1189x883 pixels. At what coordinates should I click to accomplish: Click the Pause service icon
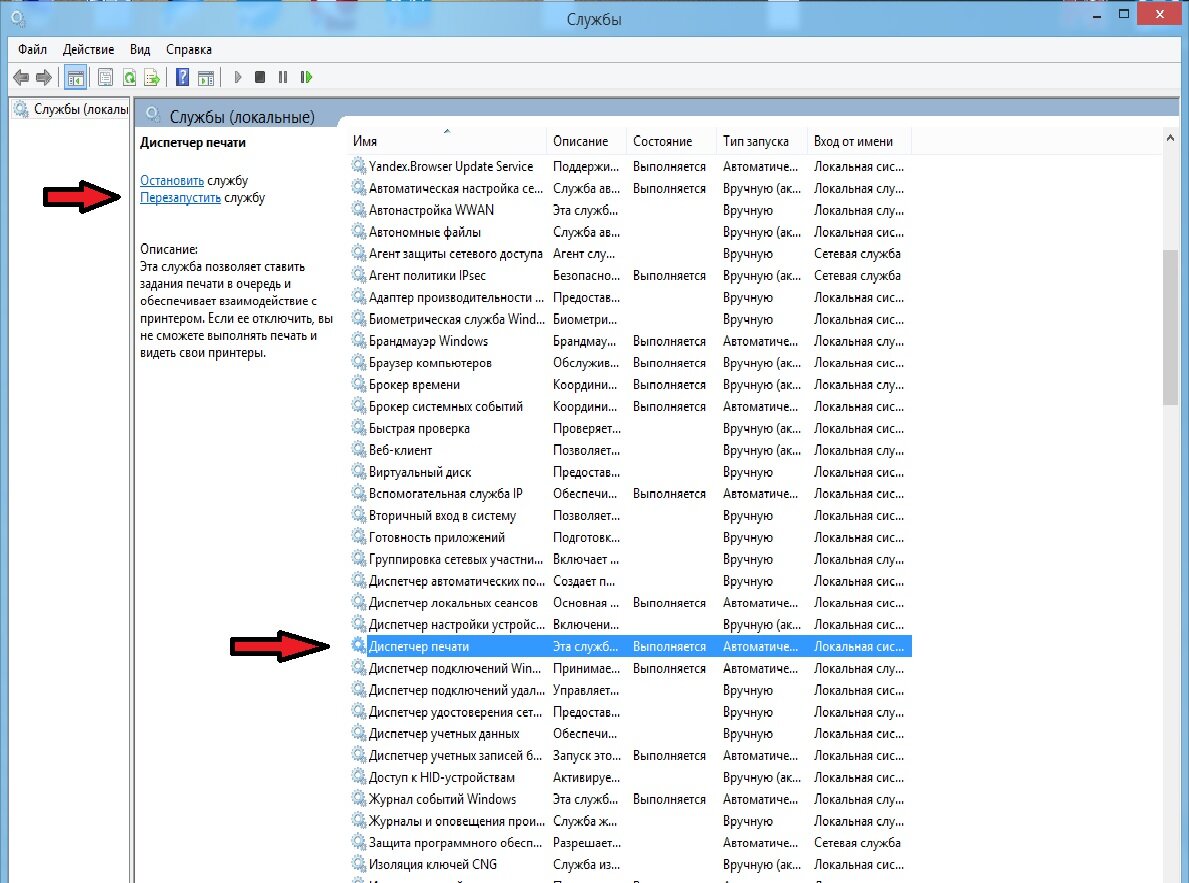click(283, 77)
